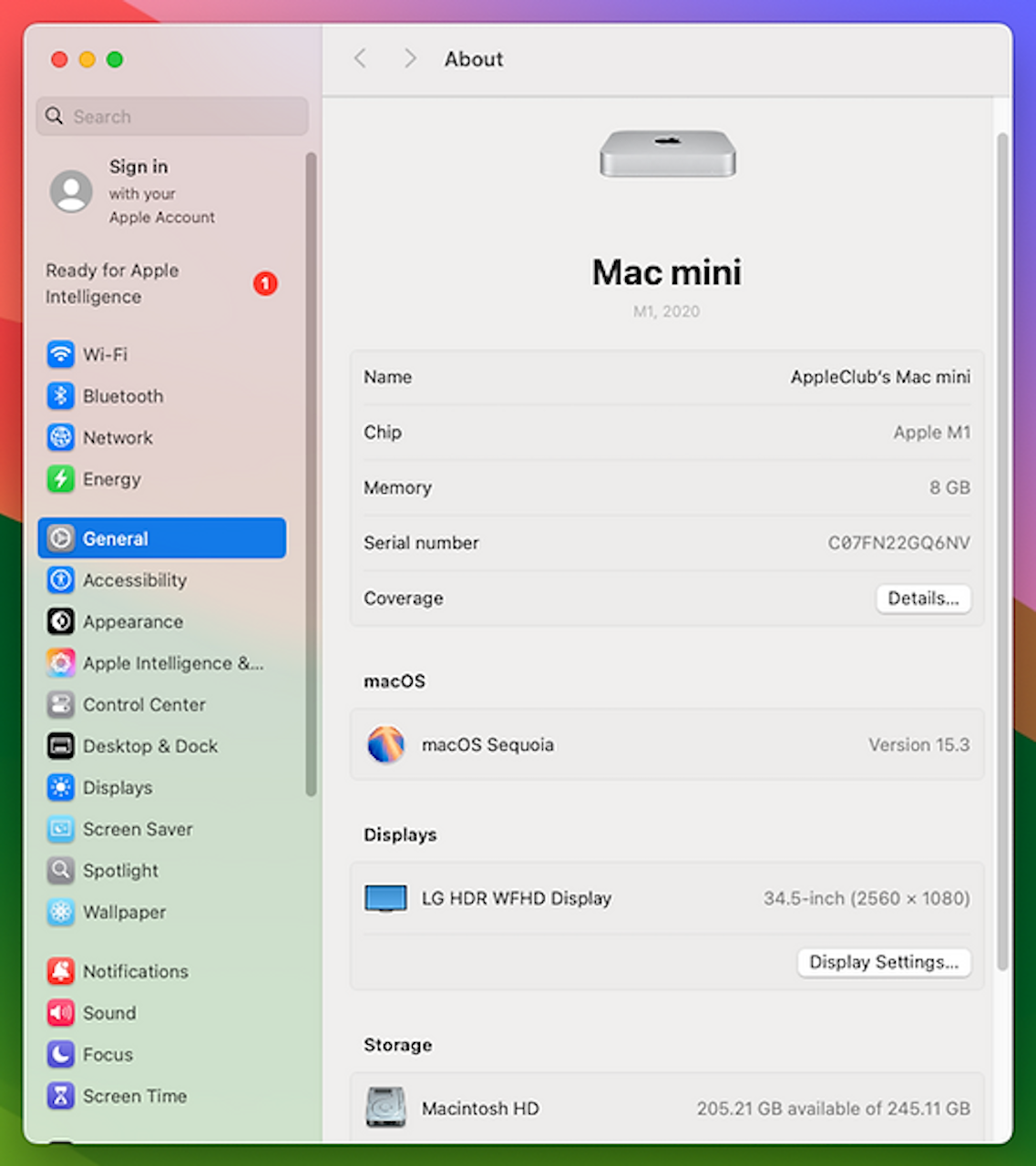Click the Apple Account avatar icon

click(71, 191)
